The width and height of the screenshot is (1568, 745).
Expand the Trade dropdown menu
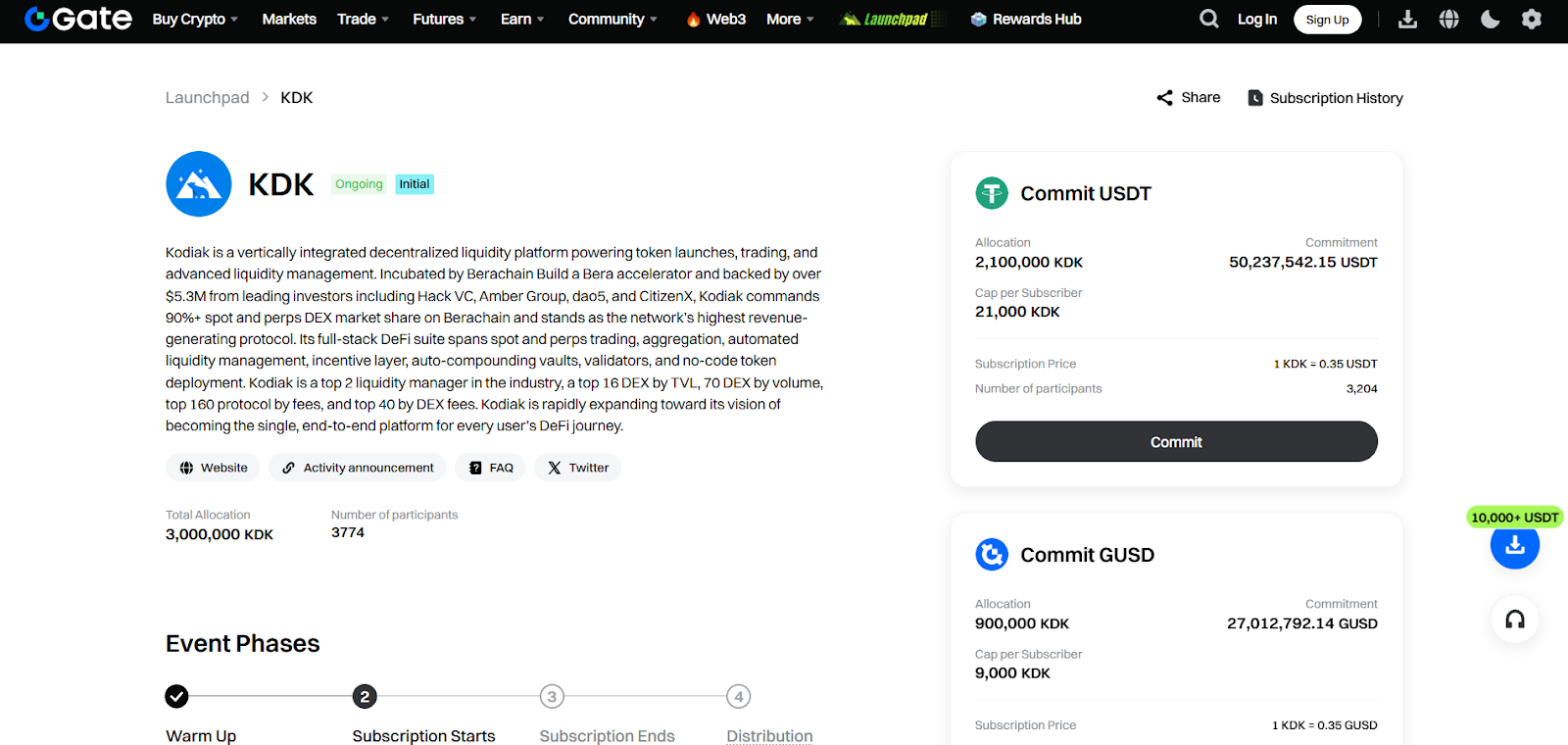click(x=363, y=19)
